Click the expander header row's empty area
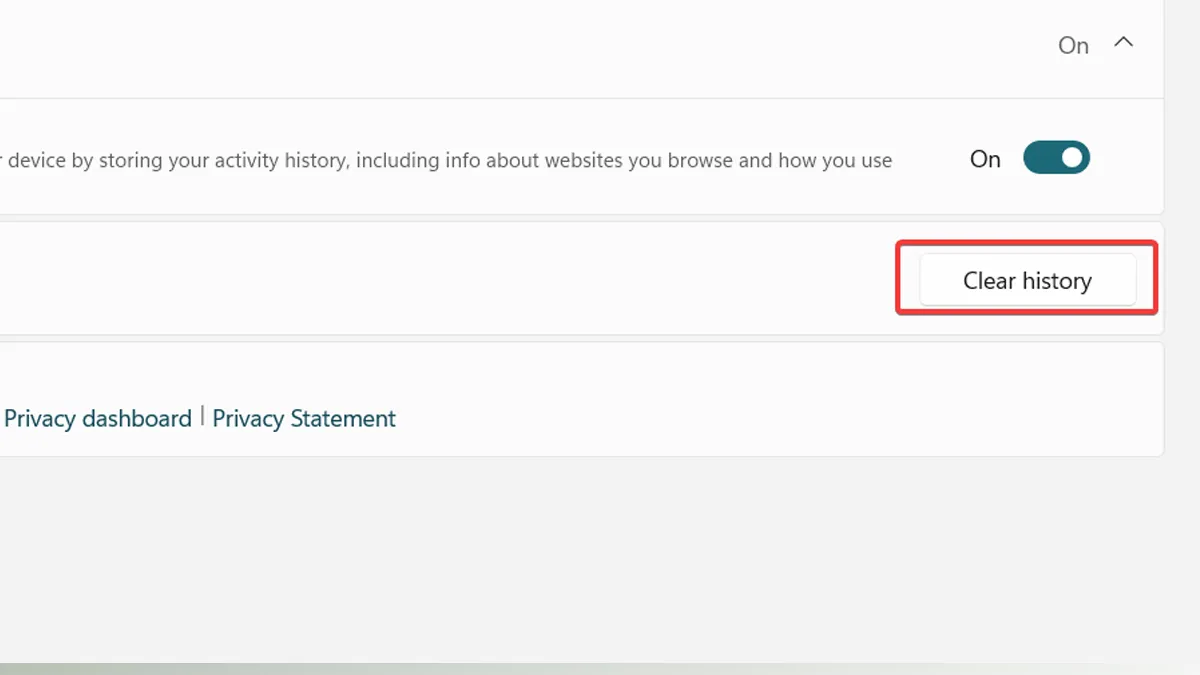The width and height of the screenshot is (1200, 675). (x=500, y=46)
